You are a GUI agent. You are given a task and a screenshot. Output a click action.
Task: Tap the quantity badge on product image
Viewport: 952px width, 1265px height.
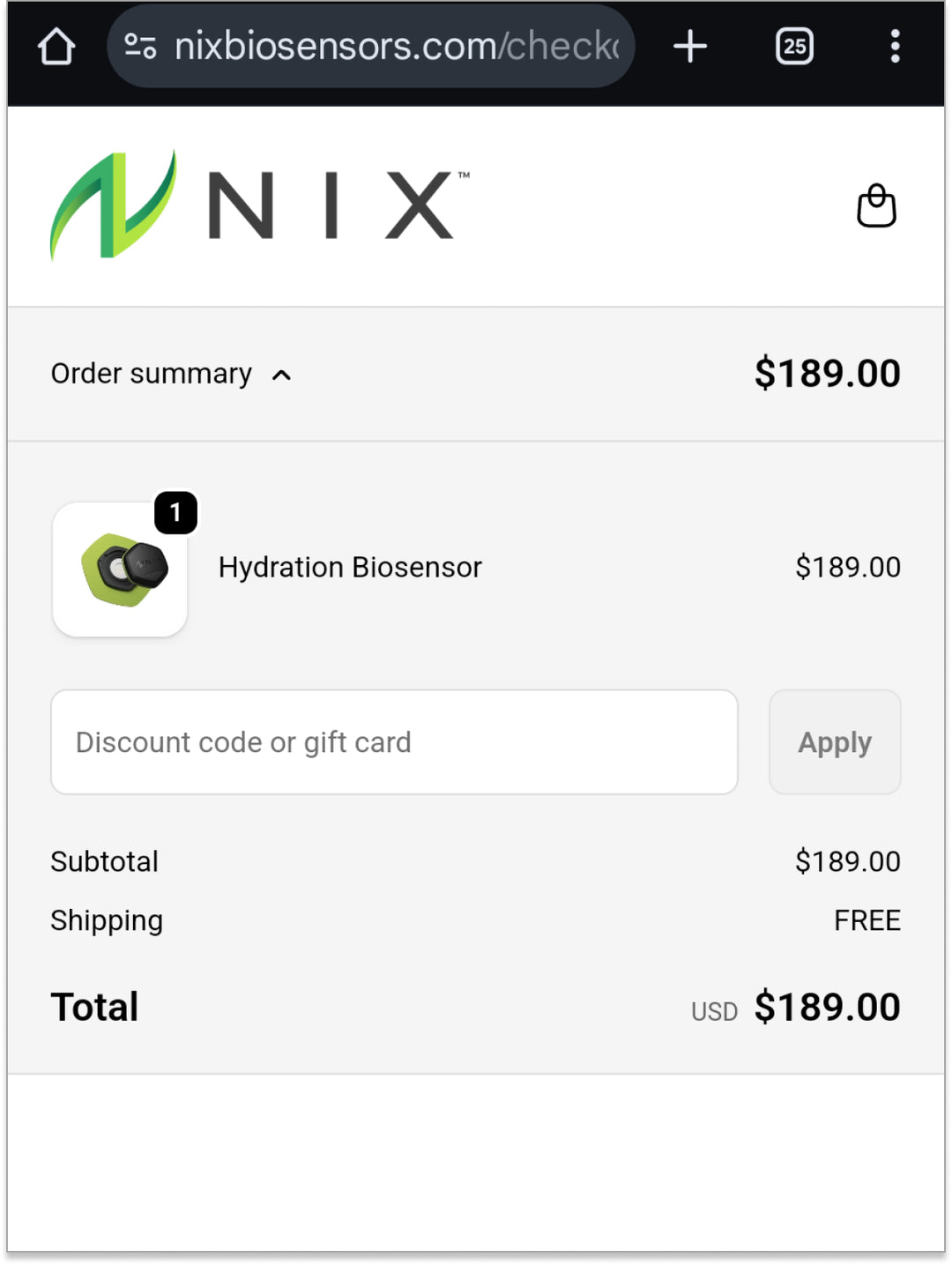click(175, 512)
